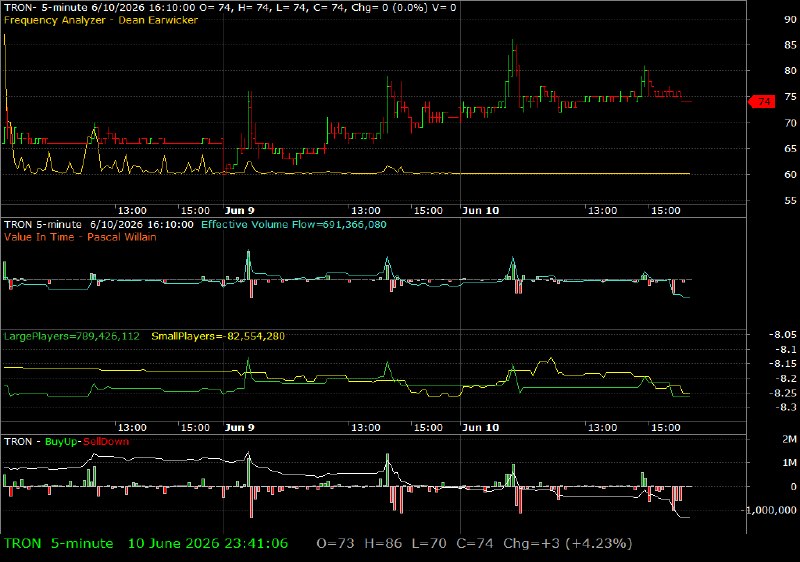Click the green BuyUp legend word
Screen dimensions: 800x562
point(61,442)
